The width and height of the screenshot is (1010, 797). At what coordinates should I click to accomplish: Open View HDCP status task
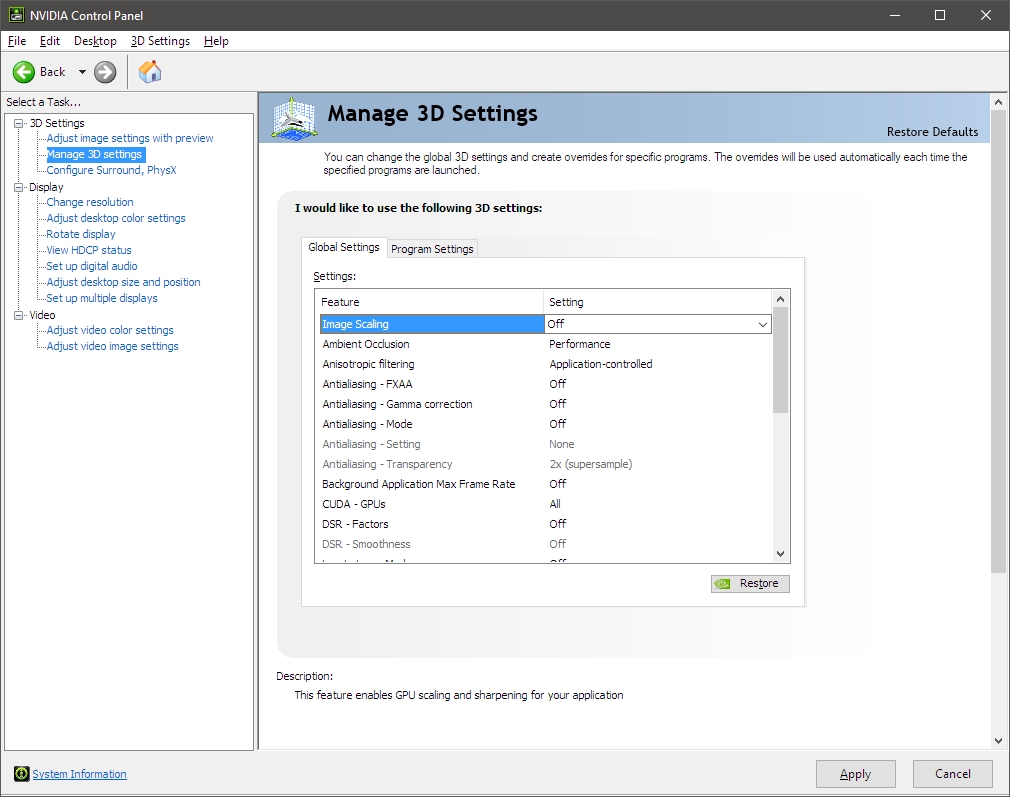point(89,251)
